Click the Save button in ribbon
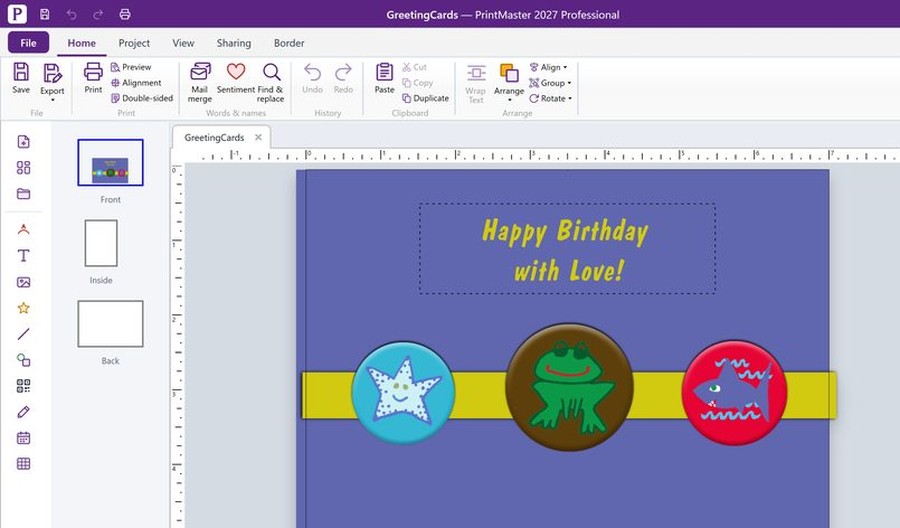Viewport: 900px width, 528px height. (x=21, y=78)
